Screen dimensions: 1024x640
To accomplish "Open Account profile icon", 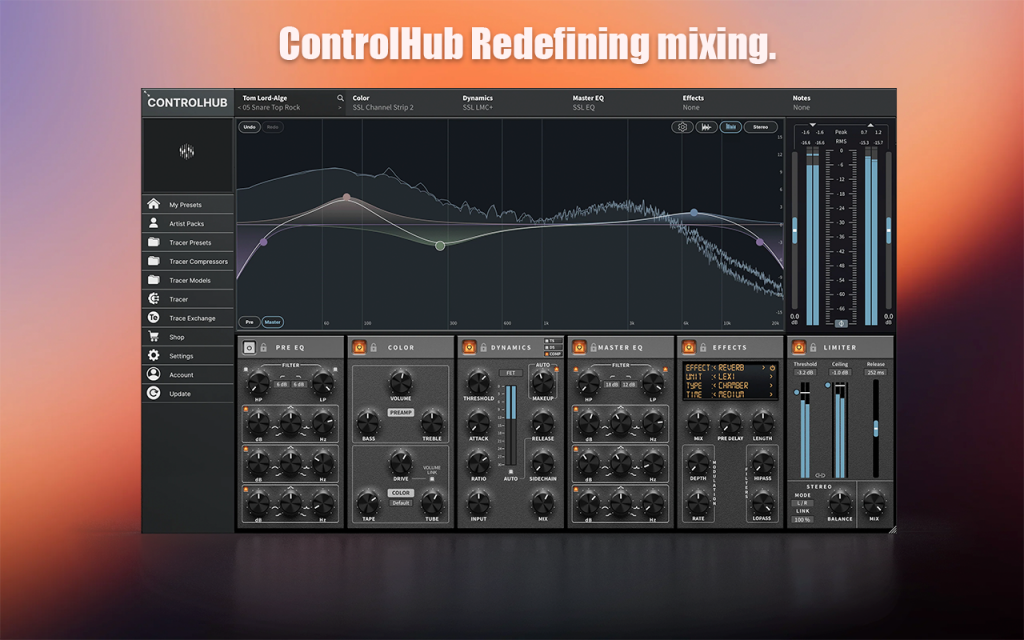I will click(x=153, y=374).
